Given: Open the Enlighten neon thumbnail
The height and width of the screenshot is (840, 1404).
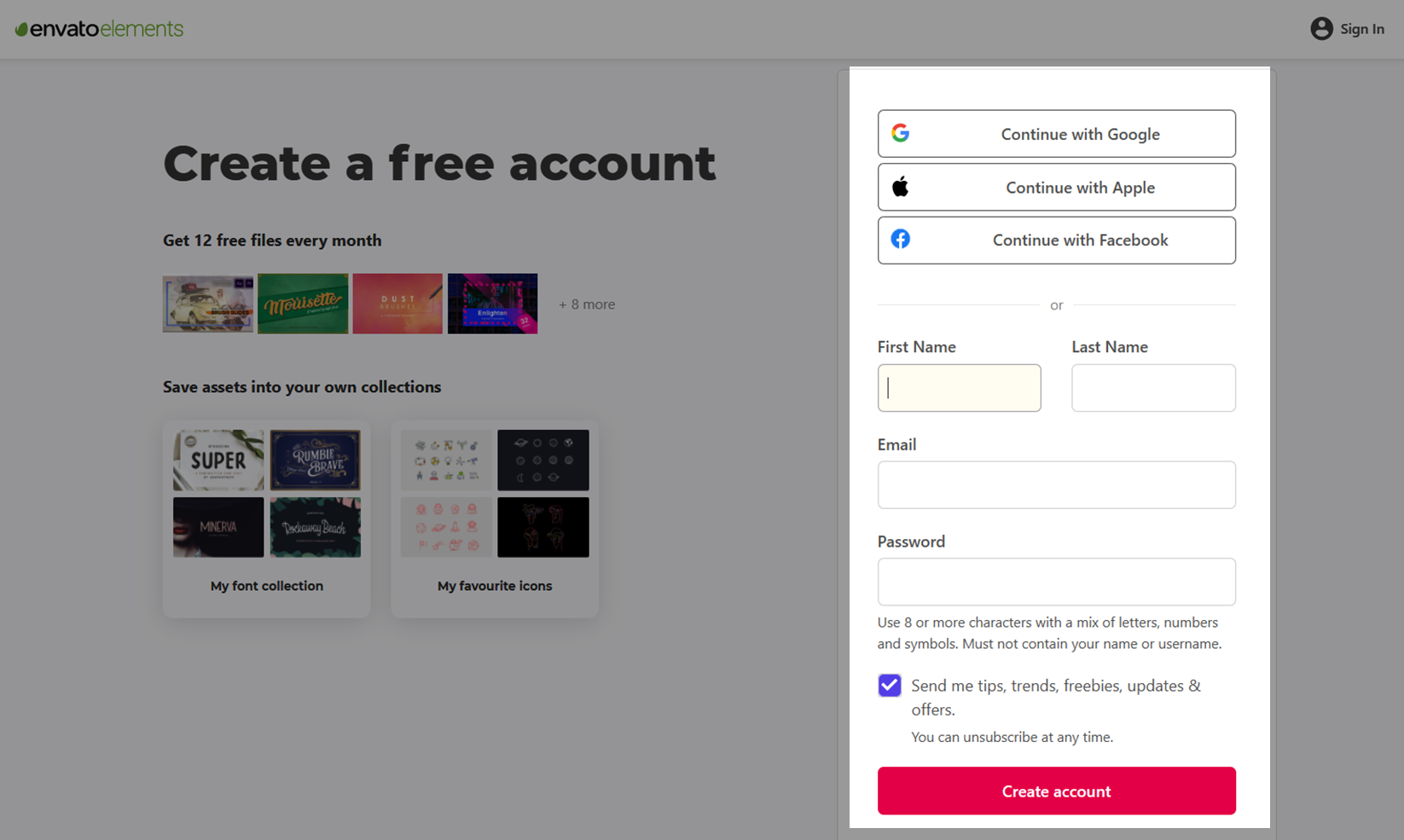Looking at the screenshot, I should pyautogui.click(x=492, y=304).
